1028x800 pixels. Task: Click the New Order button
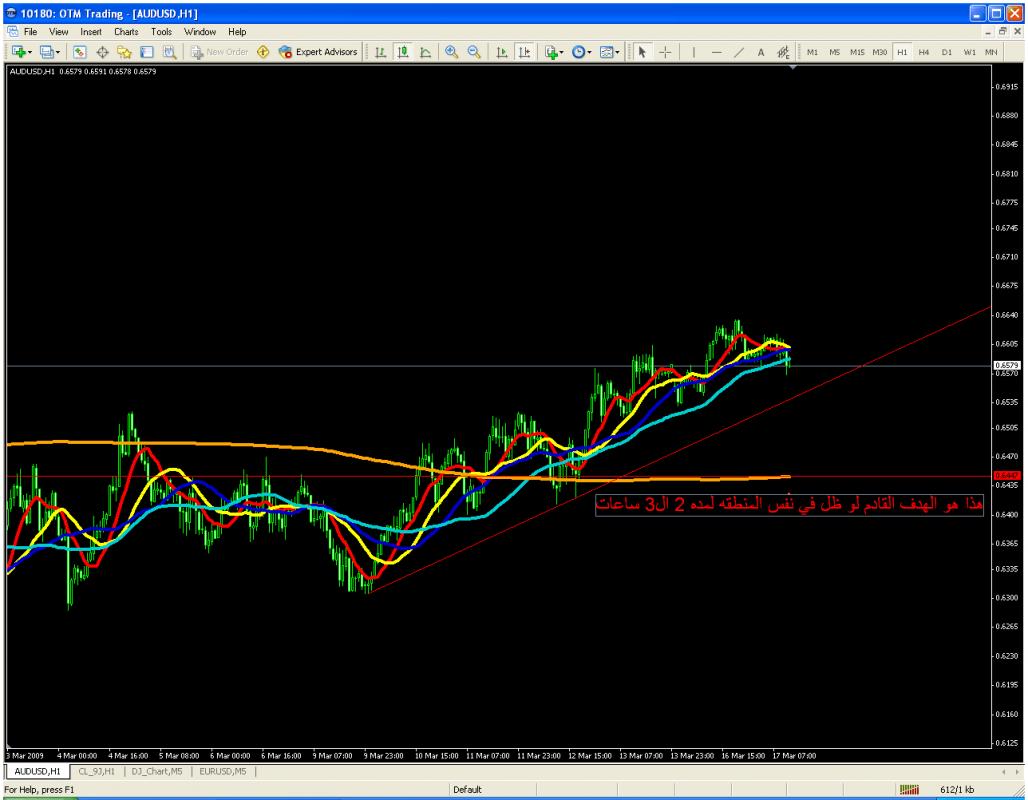[220, 52]
